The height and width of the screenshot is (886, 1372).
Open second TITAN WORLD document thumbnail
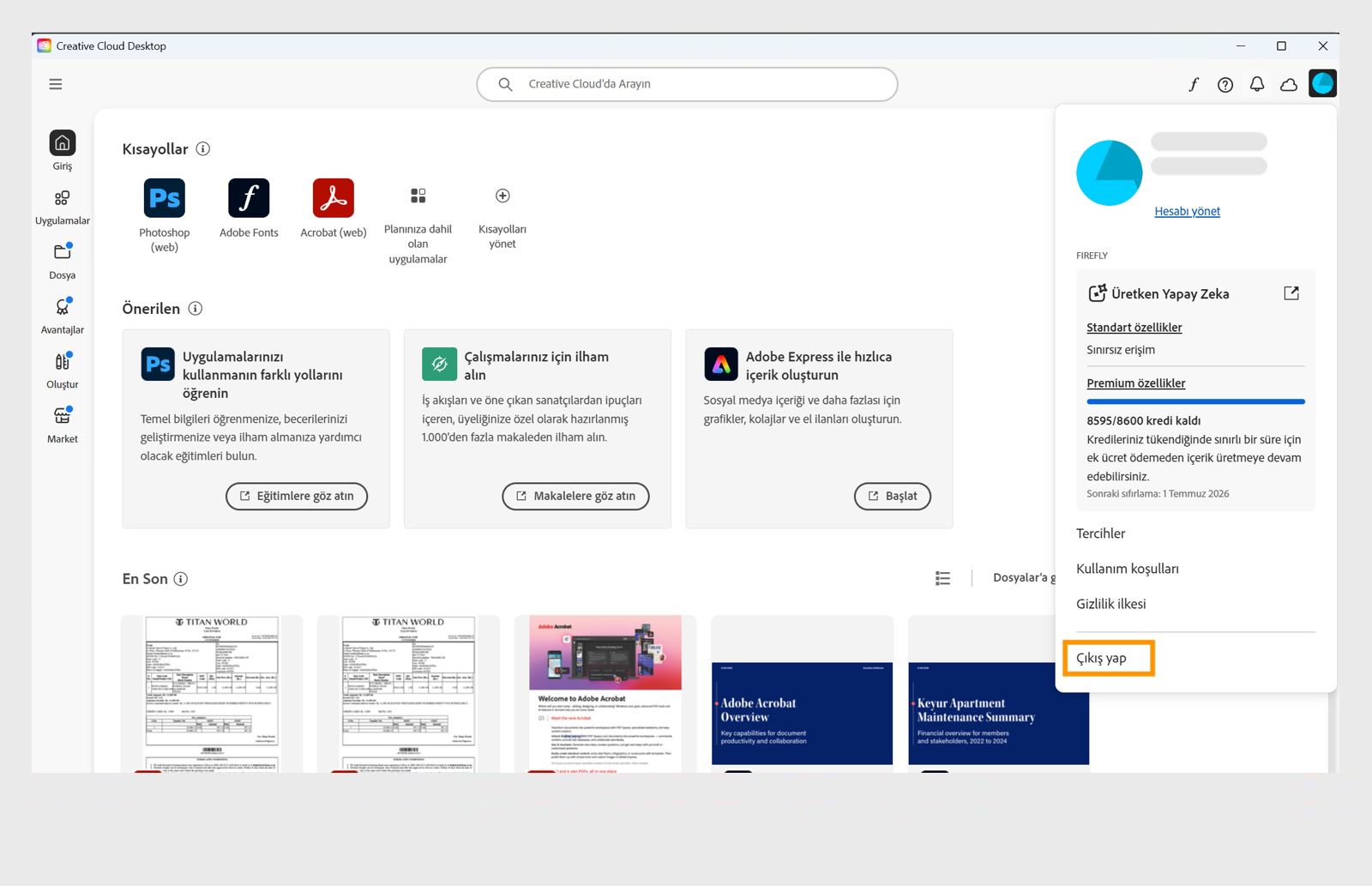[408, 693]
